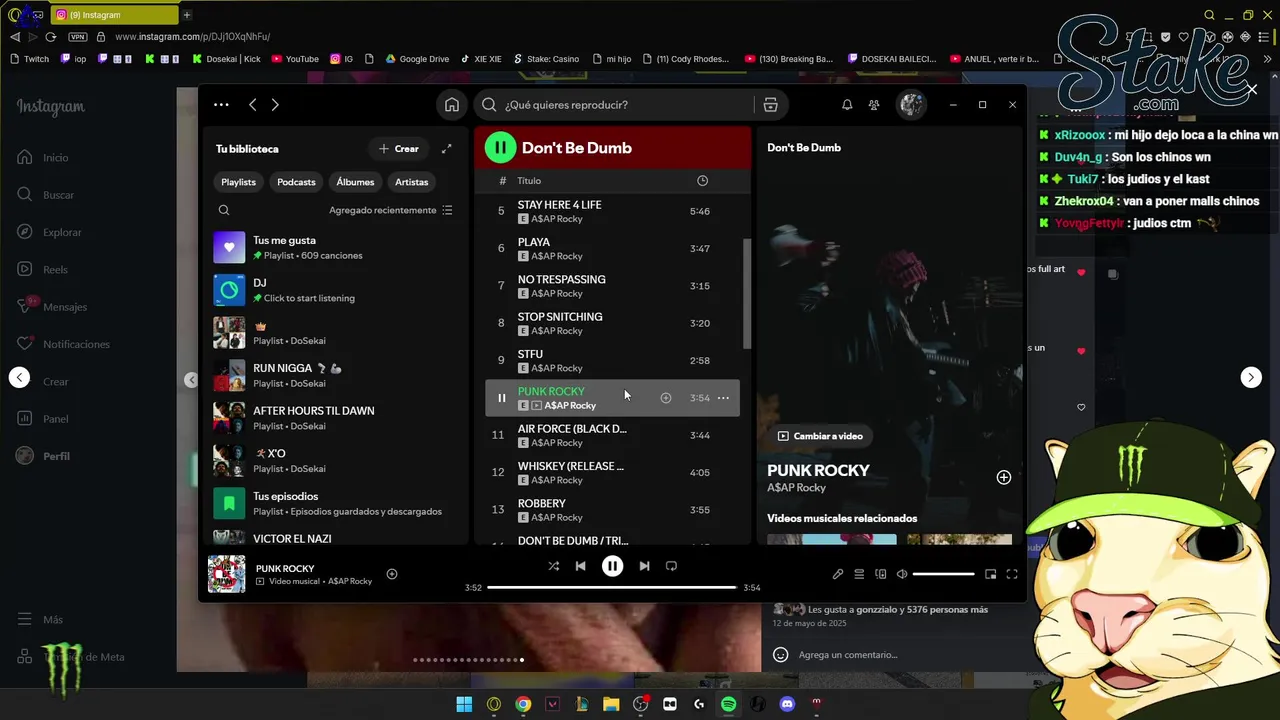Open more options for PUNK ROCKY row
1280x720 pixels.
(723, 398)
